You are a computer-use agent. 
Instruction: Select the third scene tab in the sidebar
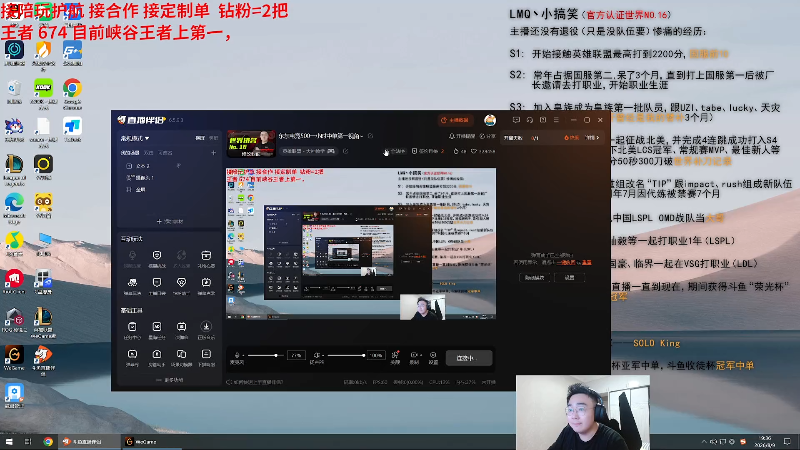(x=165, y=153)
